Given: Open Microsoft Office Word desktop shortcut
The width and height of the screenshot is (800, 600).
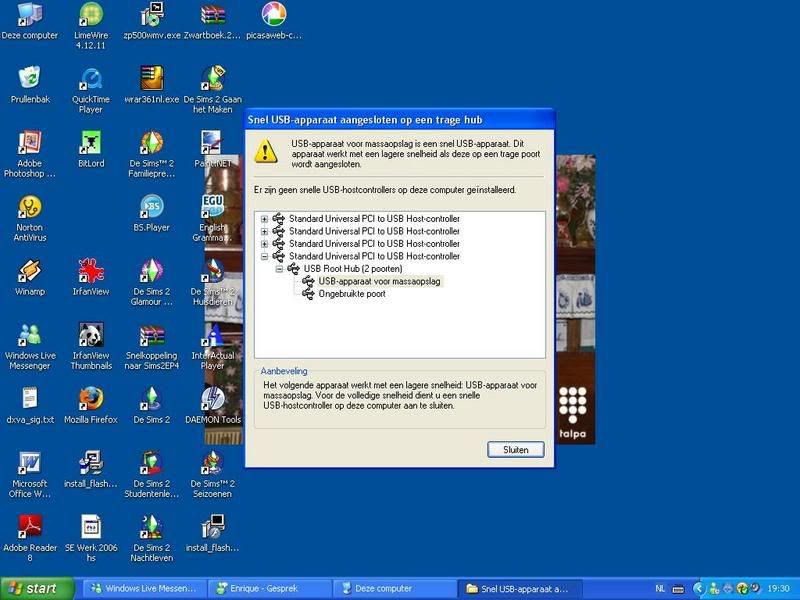Looking at the screenshot, I should [x=30, y=474].
